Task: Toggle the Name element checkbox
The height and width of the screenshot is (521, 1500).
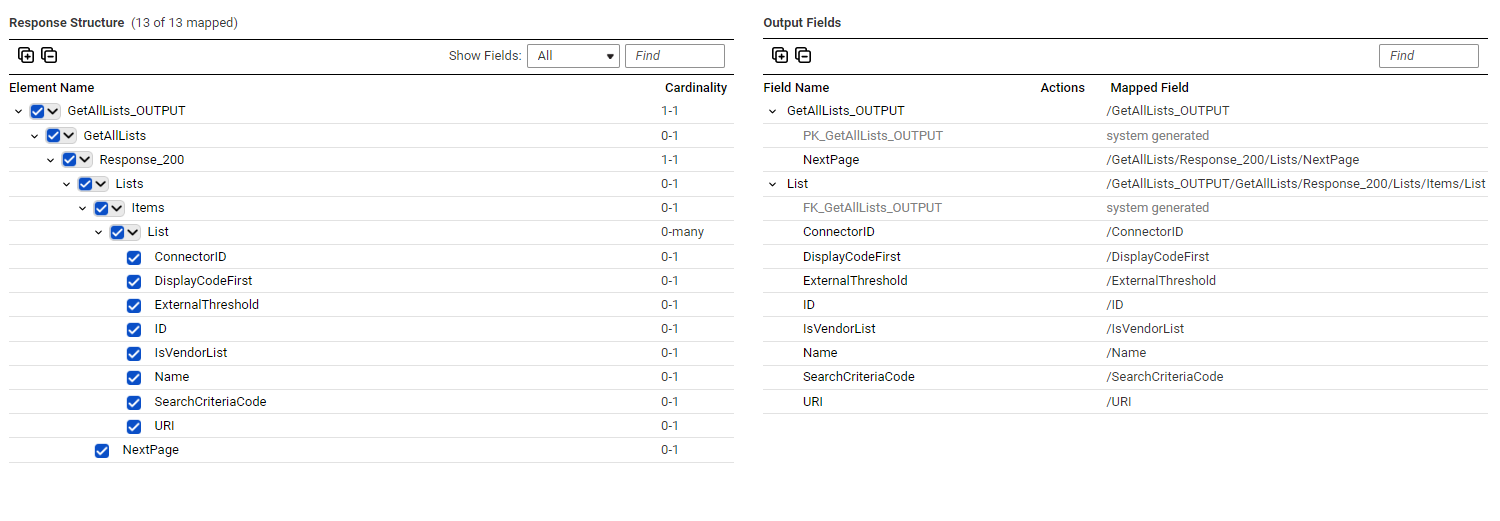Action: 134,377
